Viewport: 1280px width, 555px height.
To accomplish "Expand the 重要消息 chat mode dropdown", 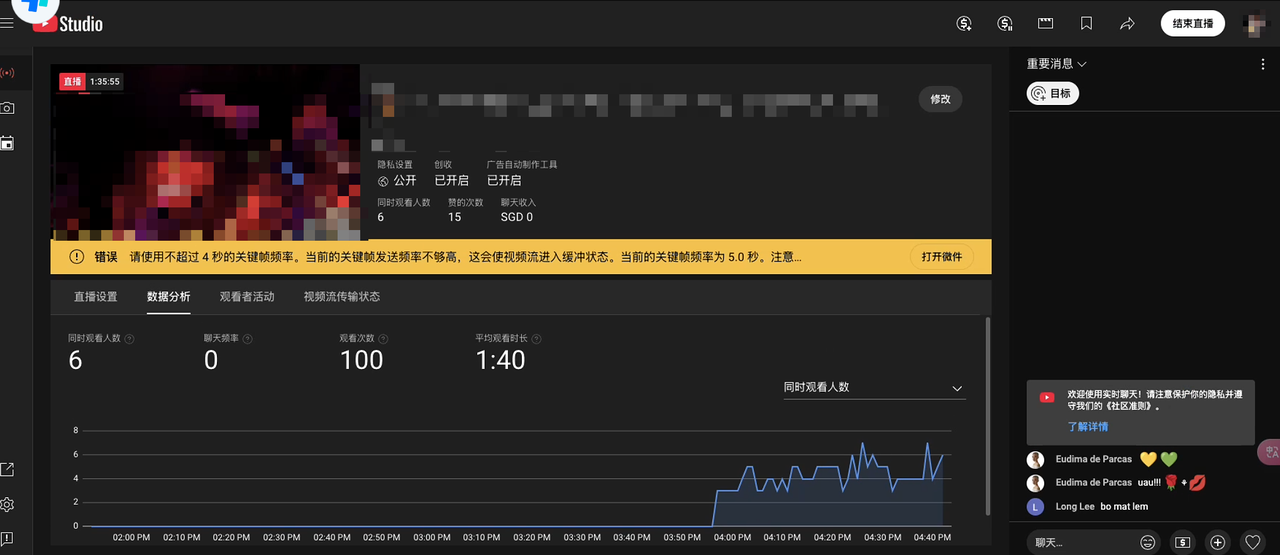I will pos(1057,64).
